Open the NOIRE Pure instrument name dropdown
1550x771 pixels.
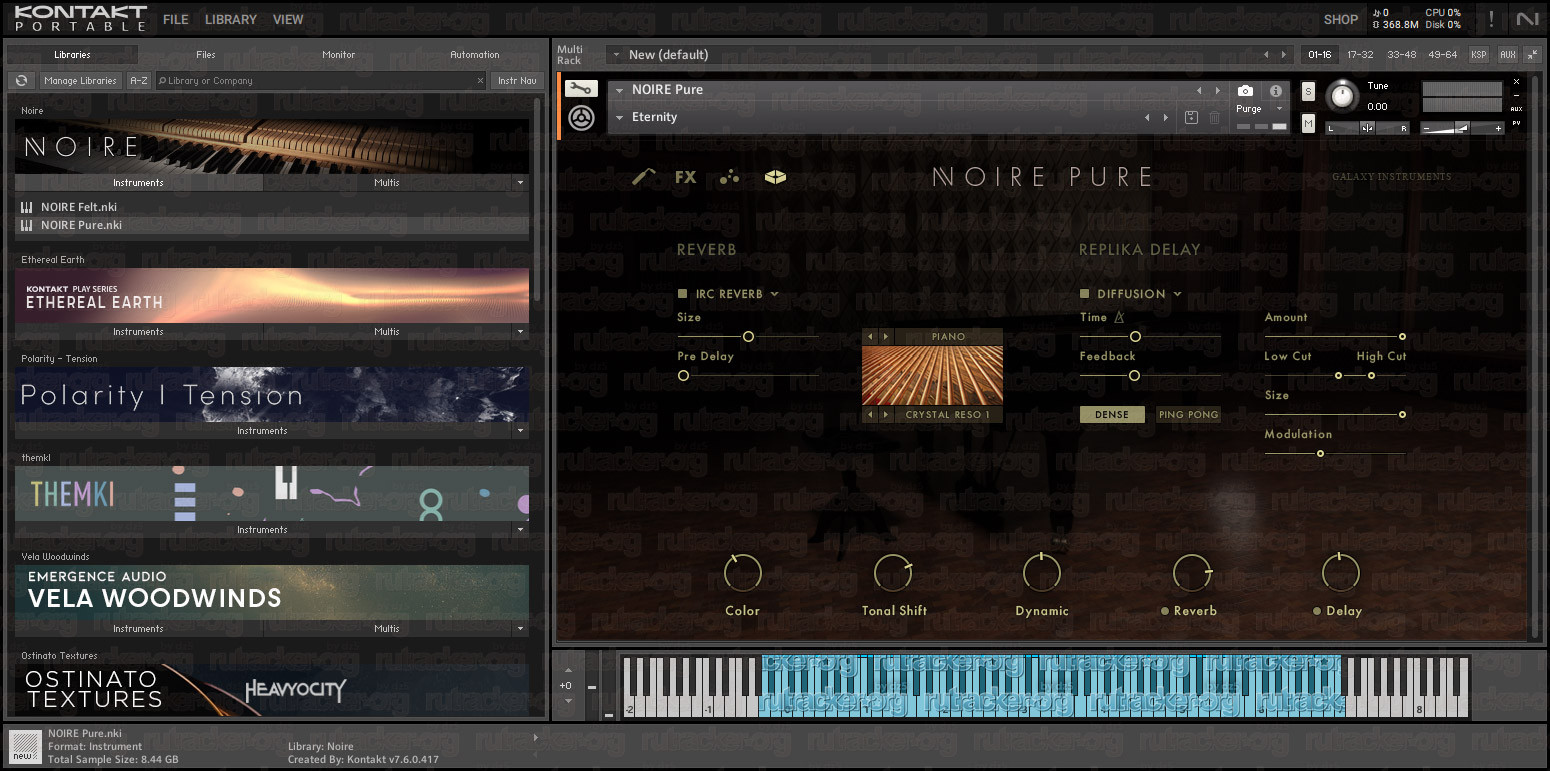[x=620, y=90]
